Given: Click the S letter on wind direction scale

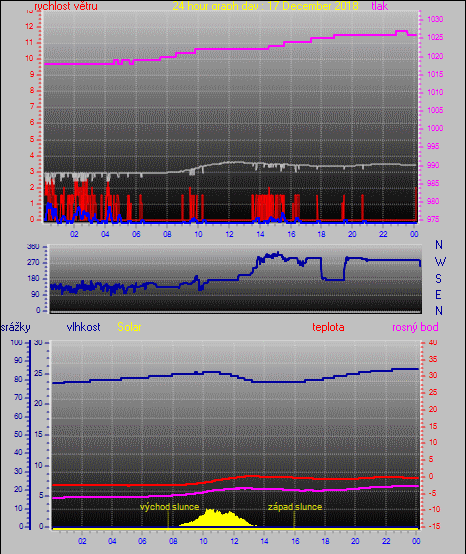Looking at the screenshot, I should [x=438, y=279].
